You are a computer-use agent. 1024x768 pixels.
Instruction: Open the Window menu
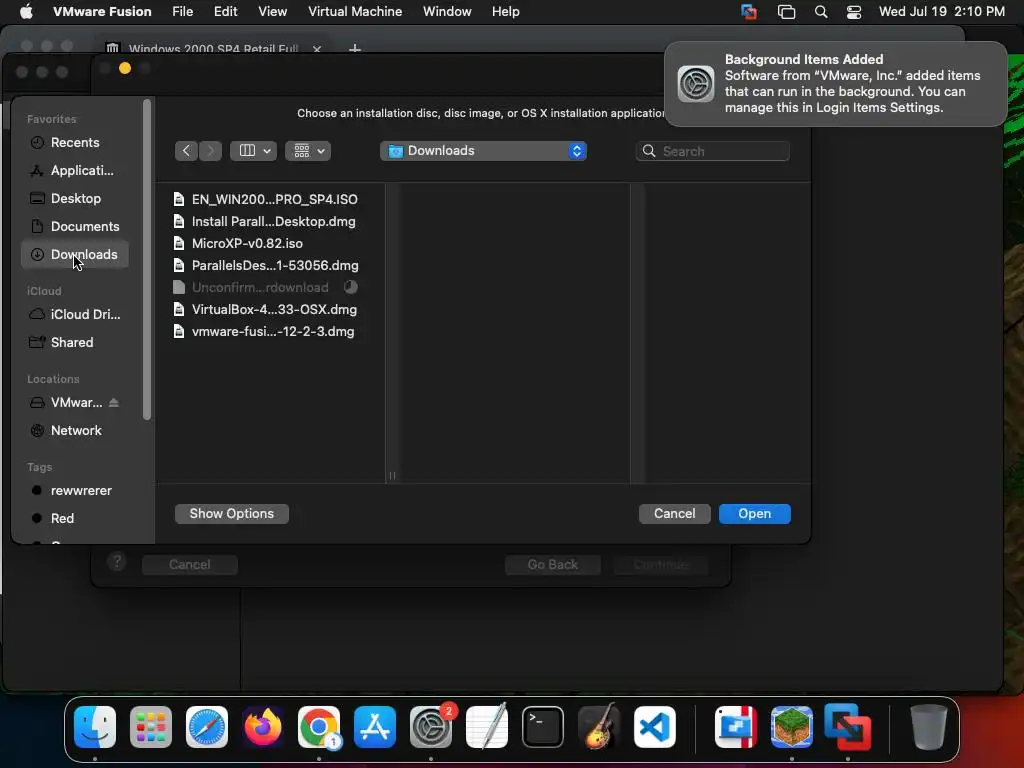click(447, 12)
